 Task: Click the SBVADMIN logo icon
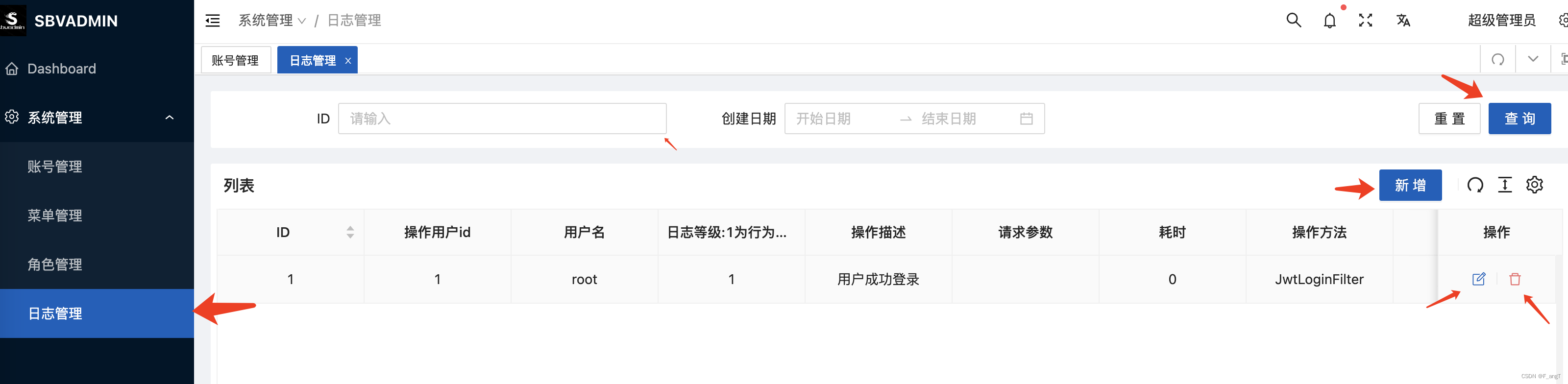[x=12, y=20]
